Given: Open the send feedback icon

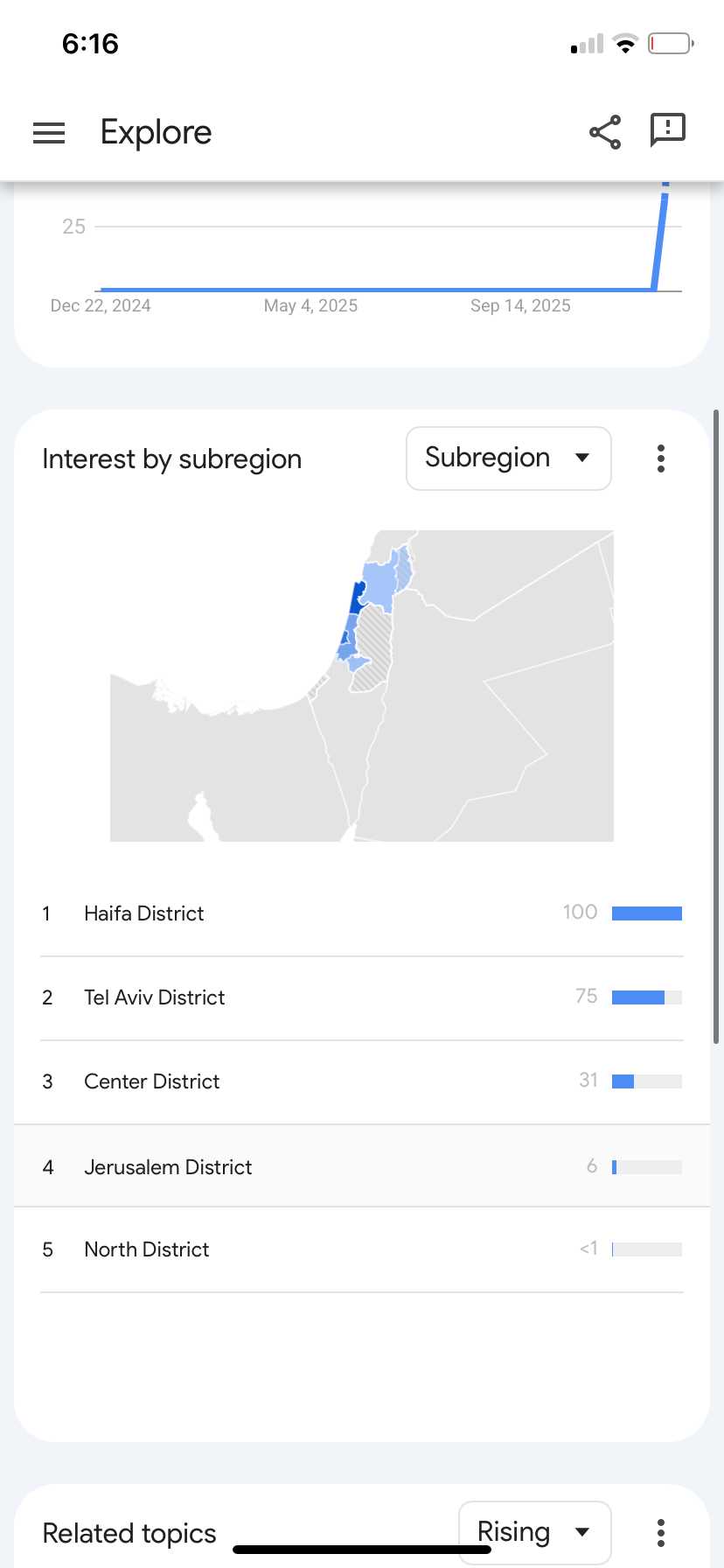Looking at the screenshot, I should tap(667, 130).
